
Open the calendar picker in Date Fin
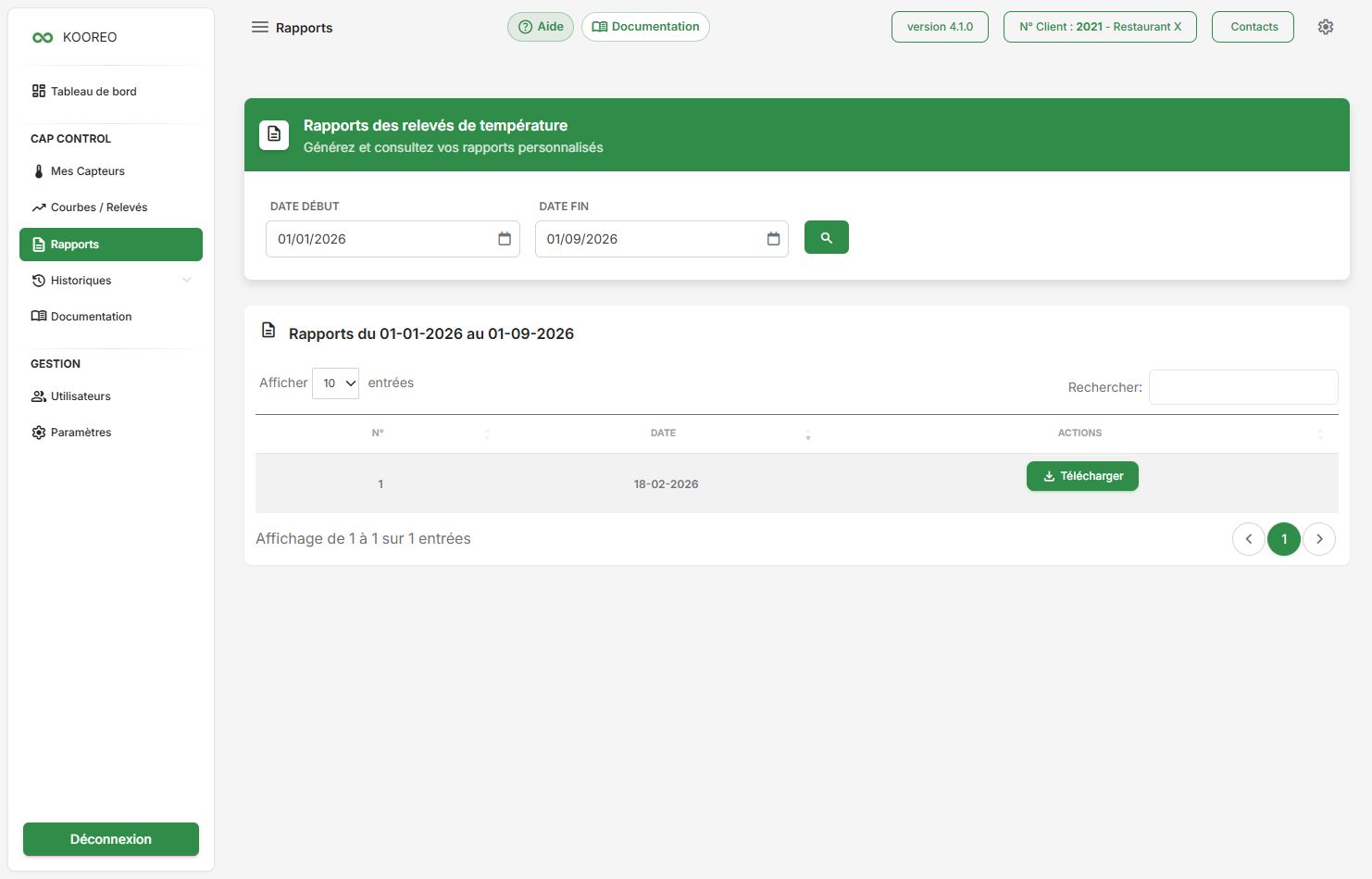click(x=774, y=239)
